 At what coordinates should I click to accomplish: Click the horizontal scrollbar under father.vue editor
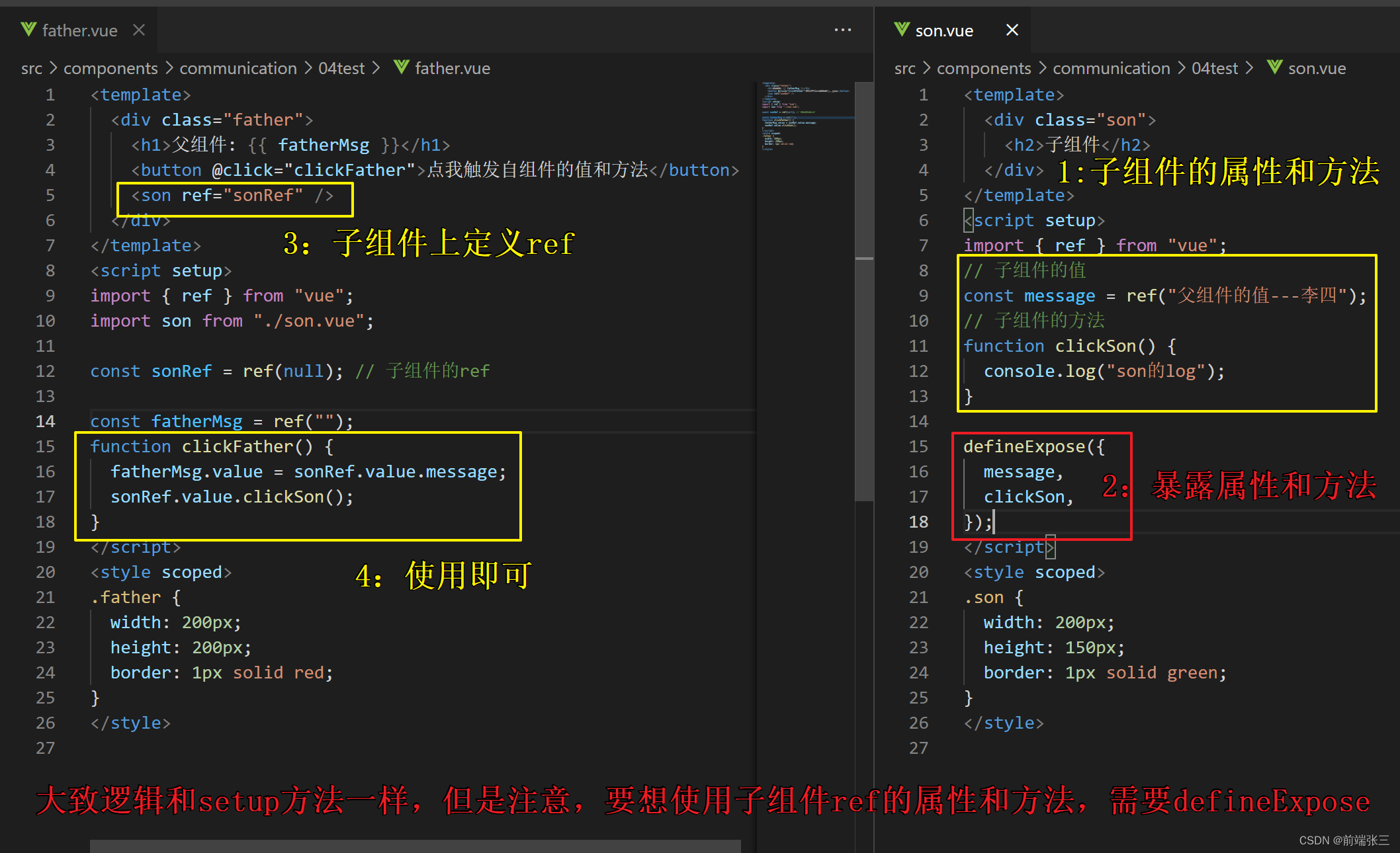point(415,846)
